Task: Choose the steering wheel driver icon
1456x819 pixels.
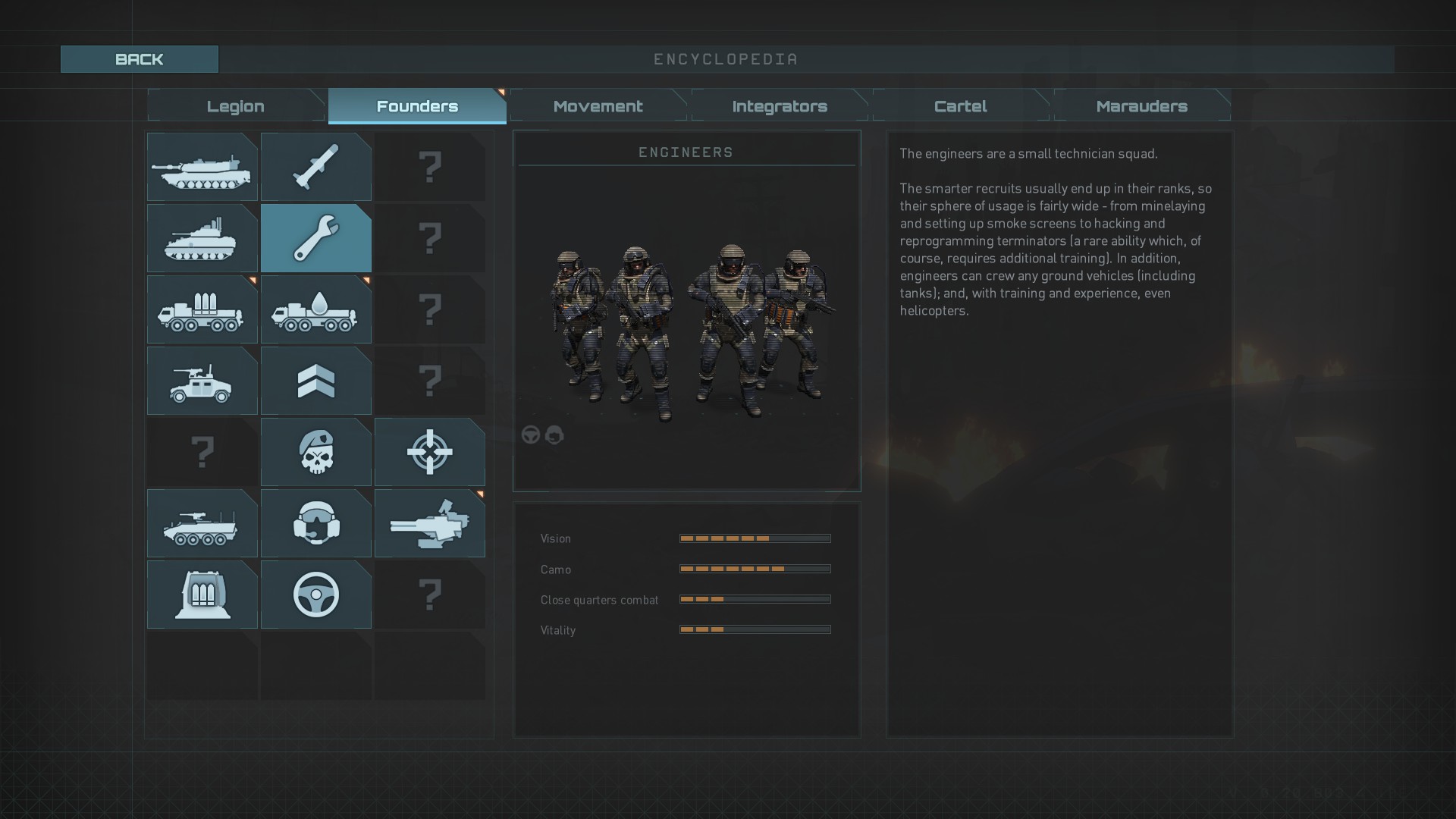Action: pos(315,595)
